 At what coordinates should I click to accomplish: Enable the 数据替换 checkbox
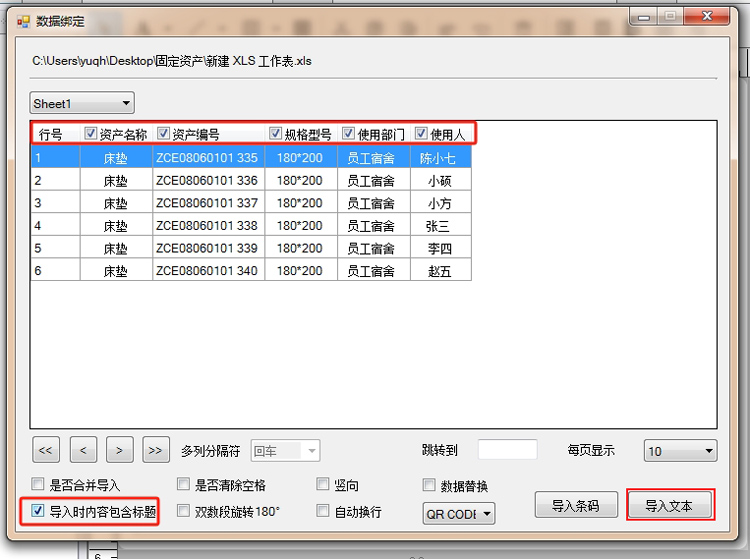430,486
